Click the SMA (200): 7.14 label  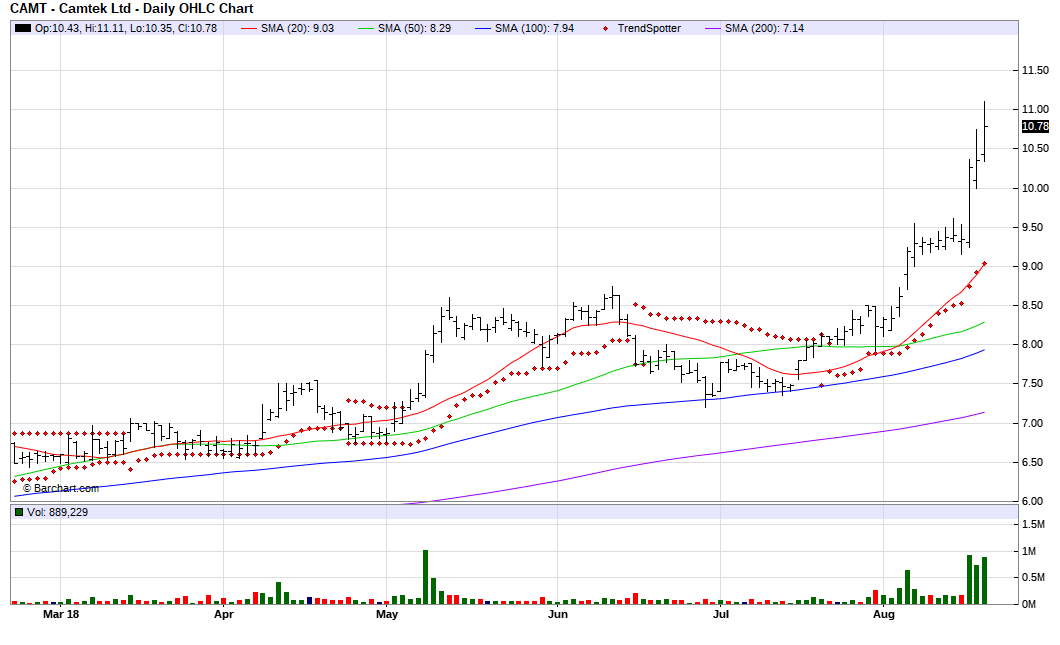(765, 28)
